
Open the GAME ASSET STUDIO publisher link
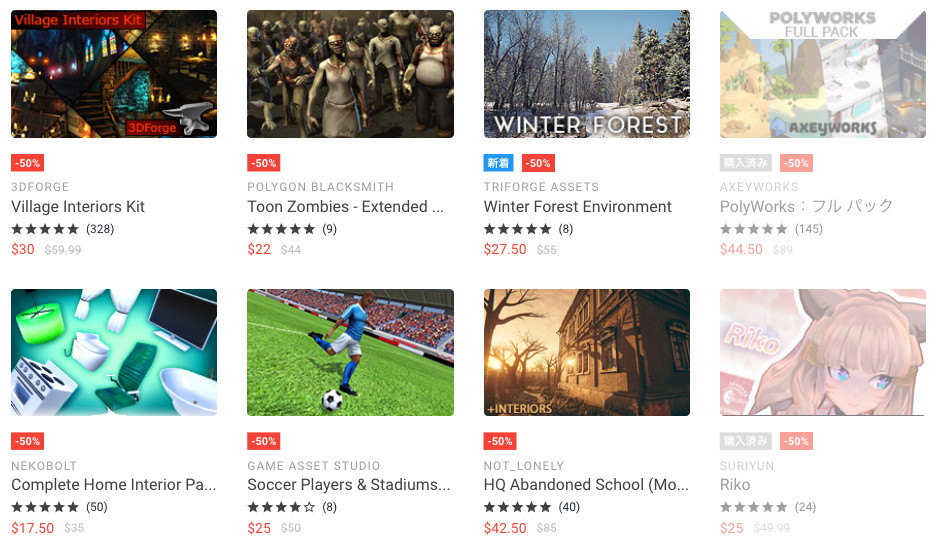pos(314,466)
